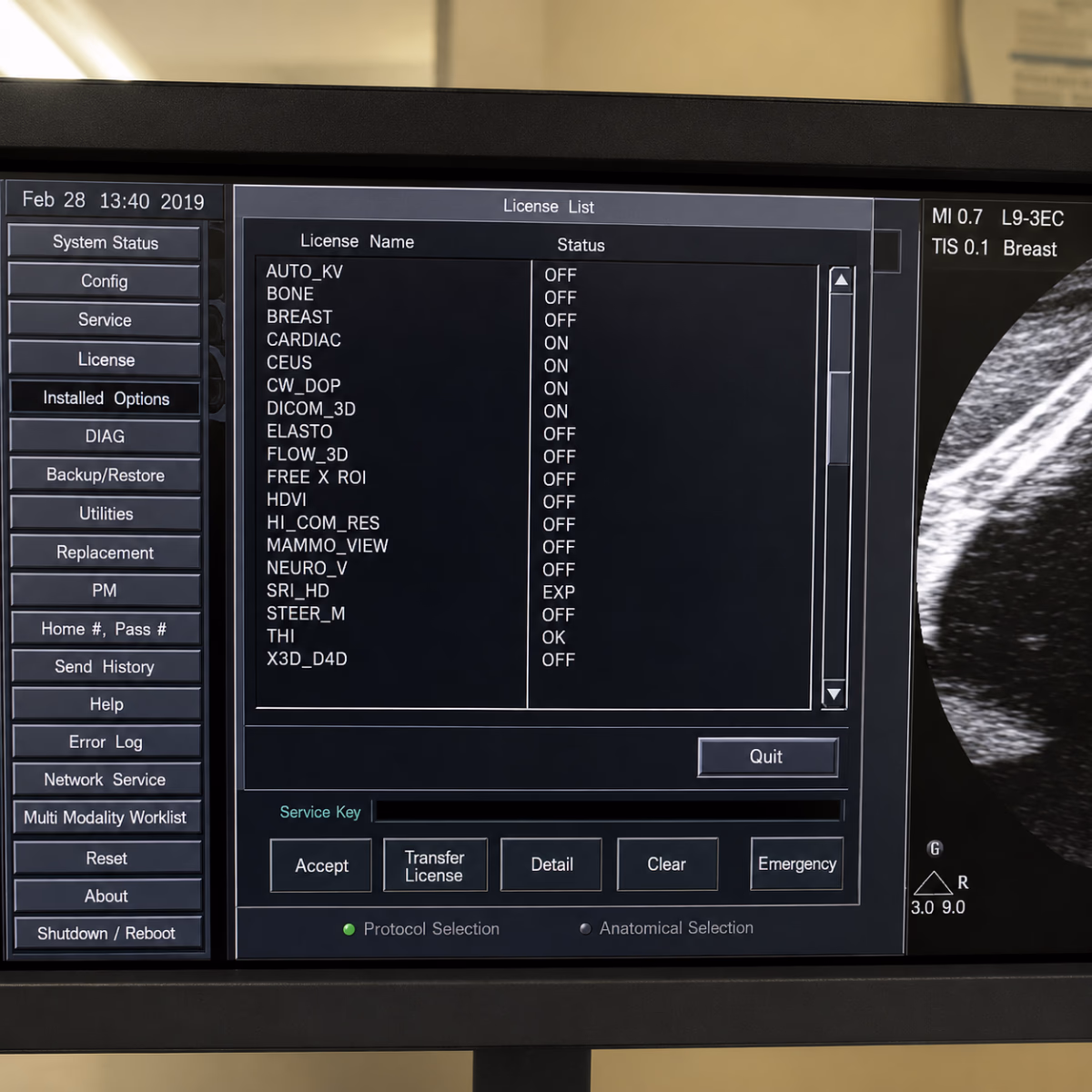1092x1092 pixels.
Task: Open Send History
Action: pyautogui.click(x=106, y=667)
